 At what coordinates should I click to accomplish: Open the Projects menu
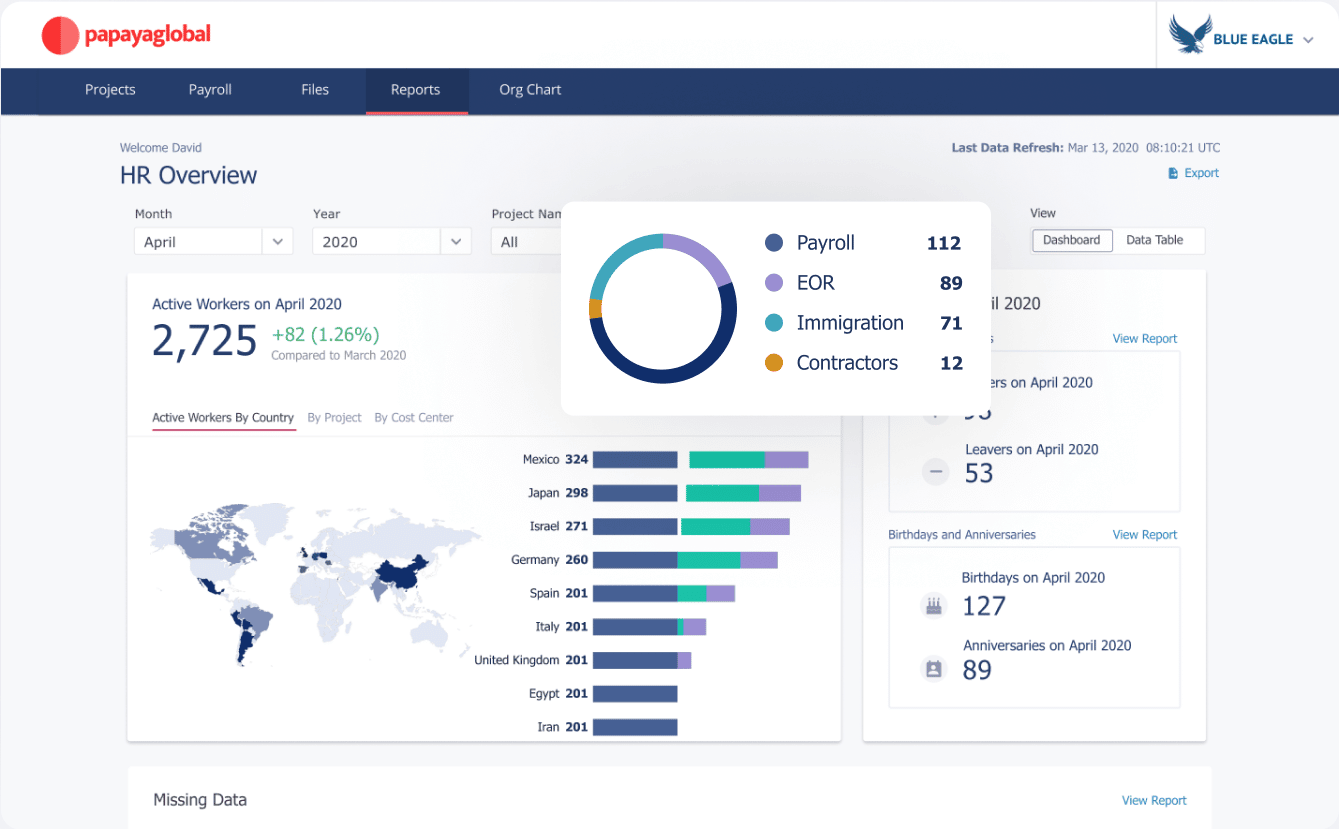(110, 89)
